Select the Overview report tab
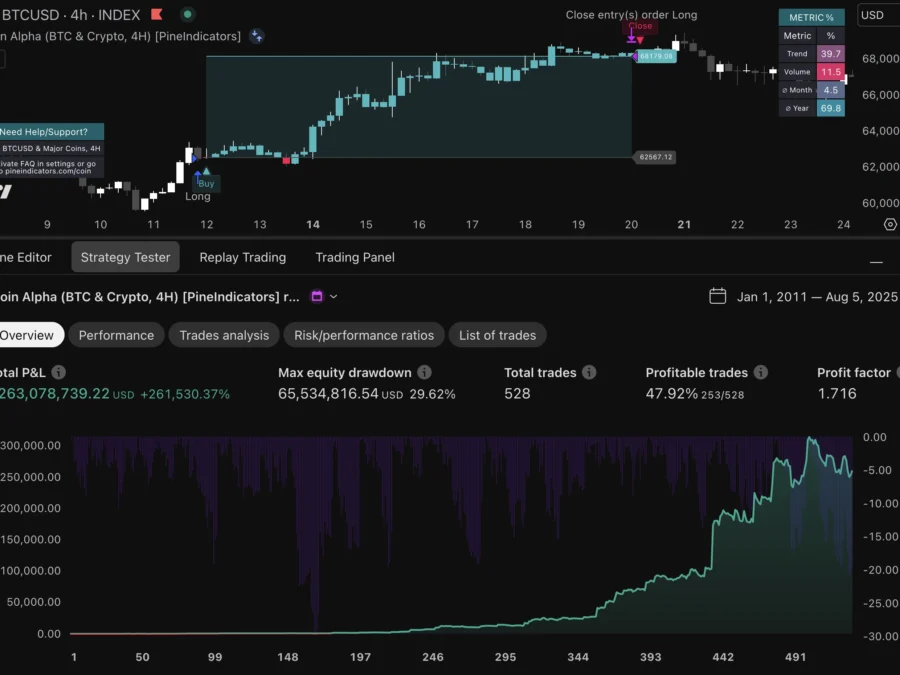Image resolution: width=900 pixels, height=675 pixels. 31,335
